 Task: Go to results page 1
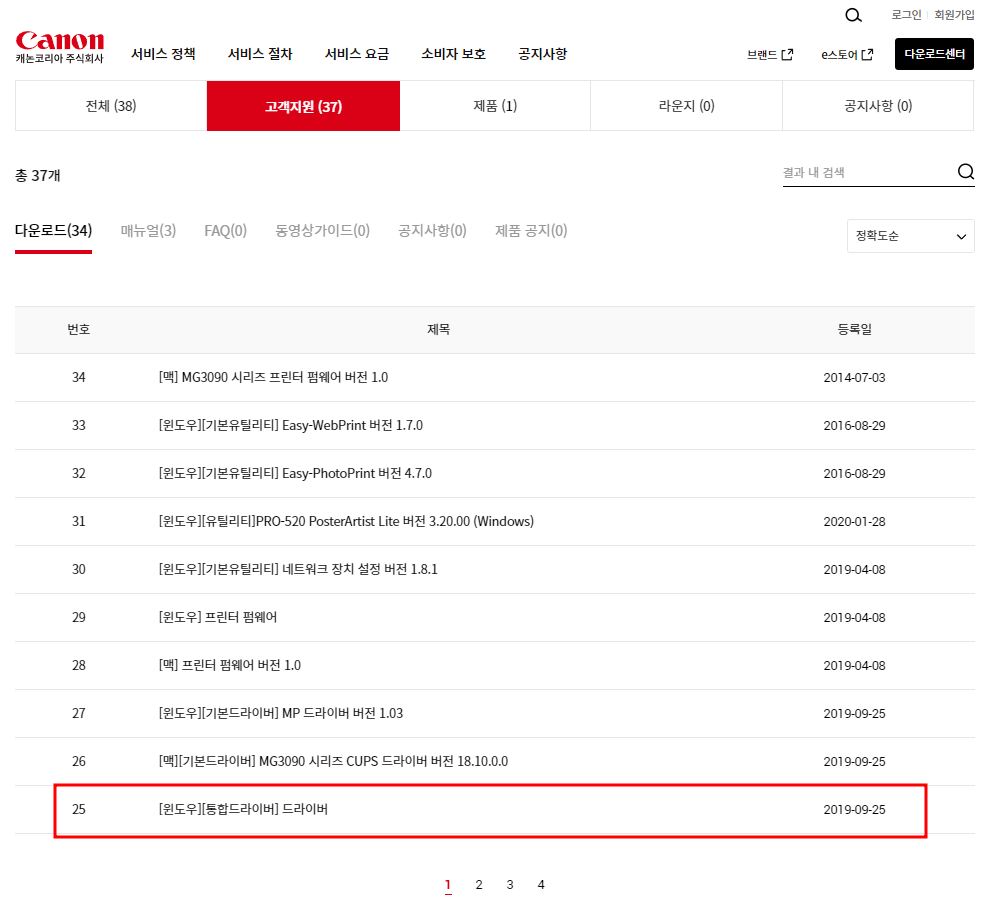click(448, 884)
